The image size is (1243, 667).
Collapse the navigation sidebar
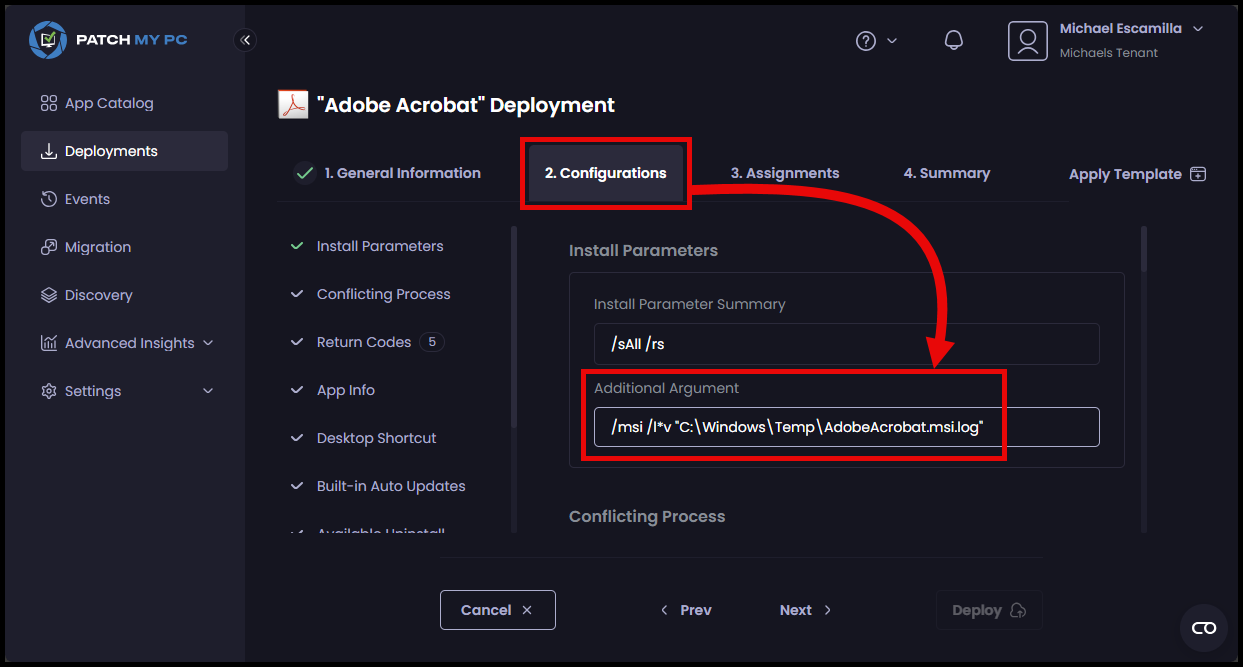pos(246,40)
